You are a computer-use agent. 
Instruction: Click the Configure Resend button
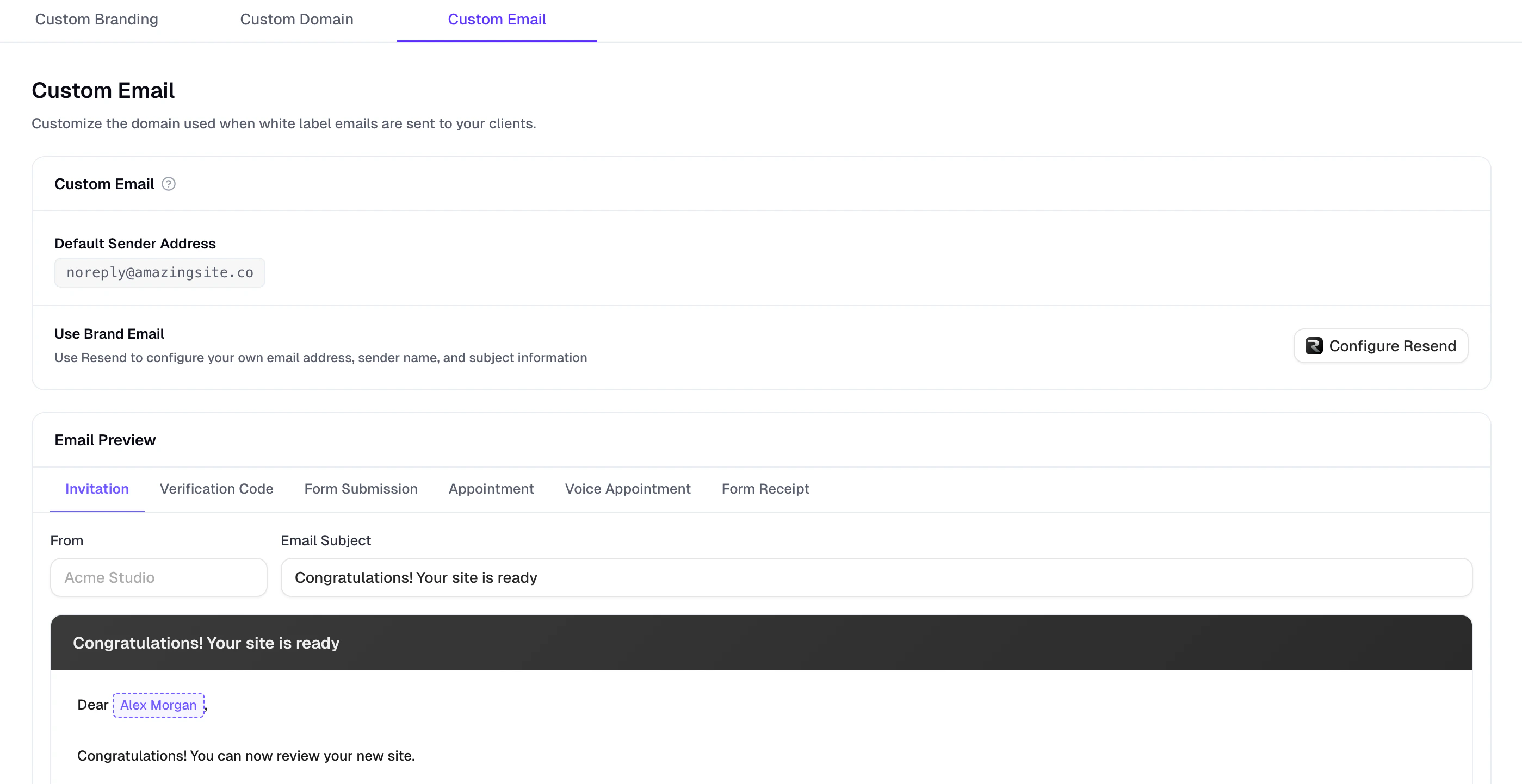coord(1381,346)
